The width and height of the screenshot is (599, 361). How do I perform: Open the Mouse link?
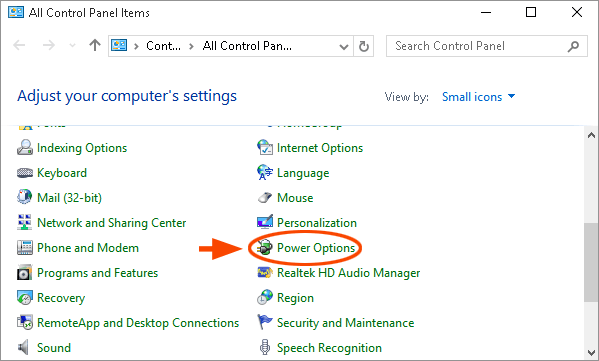(295, 198)
